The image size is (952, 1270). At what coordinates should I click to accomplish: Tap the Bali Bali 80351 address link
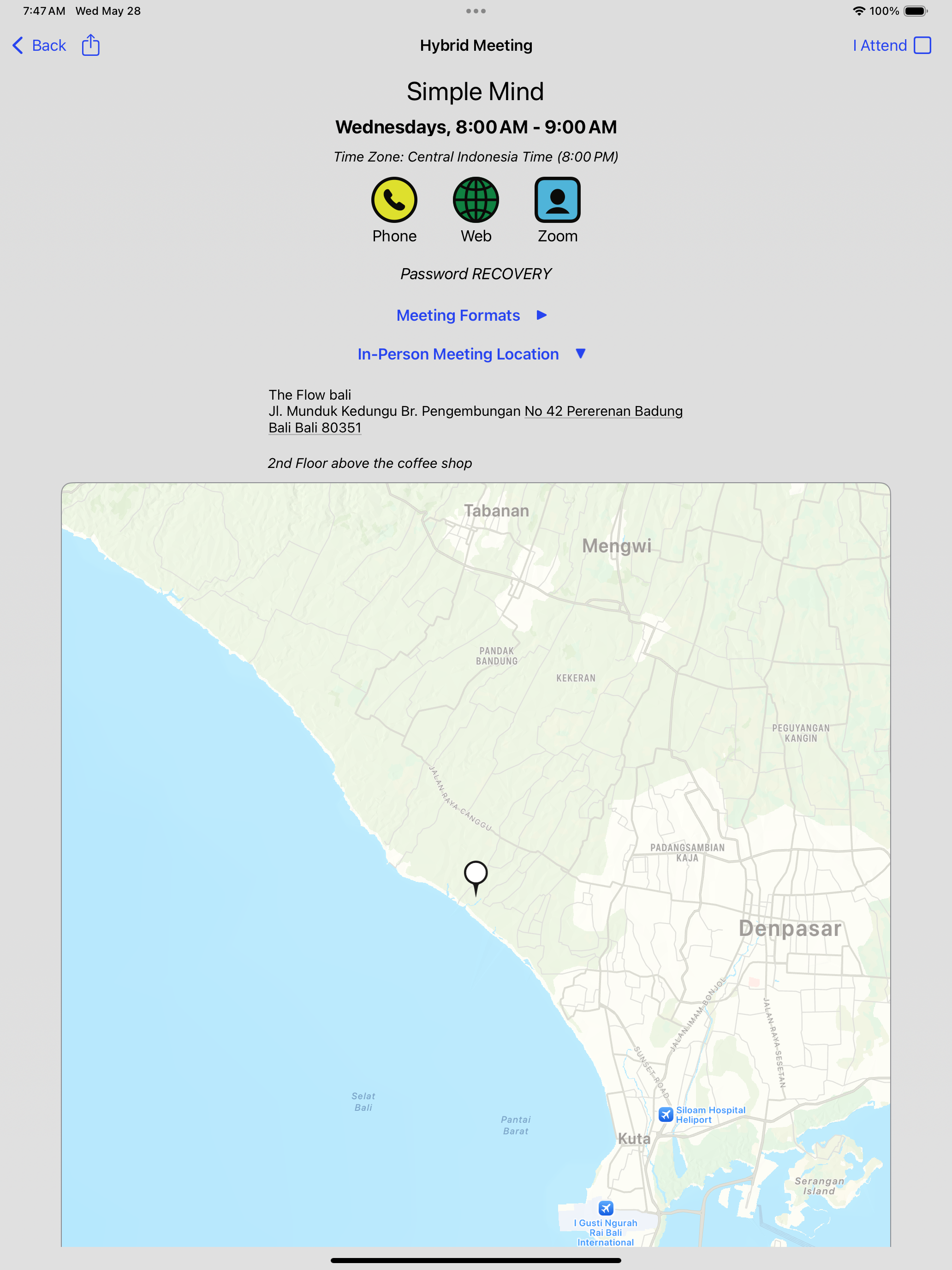pyautogui.click(x=315, y=428)
